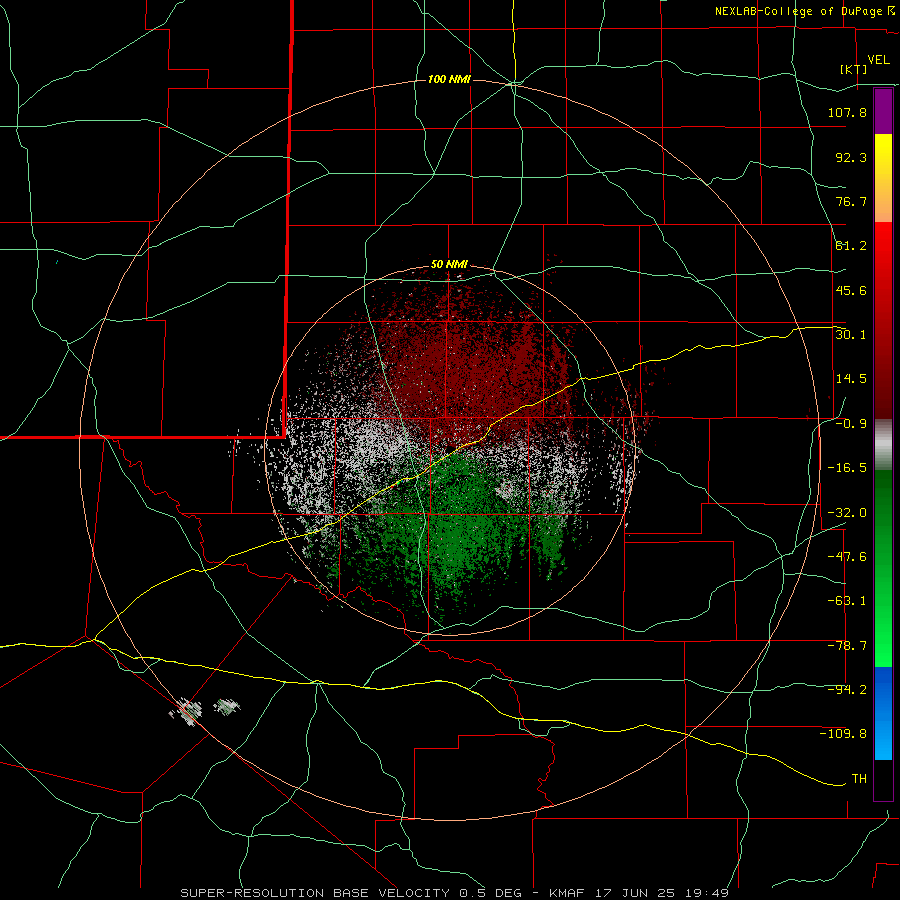Pick the blue segment of the velocity color bar
Viewport: 900px width, 900px height.
click(883, 713)
